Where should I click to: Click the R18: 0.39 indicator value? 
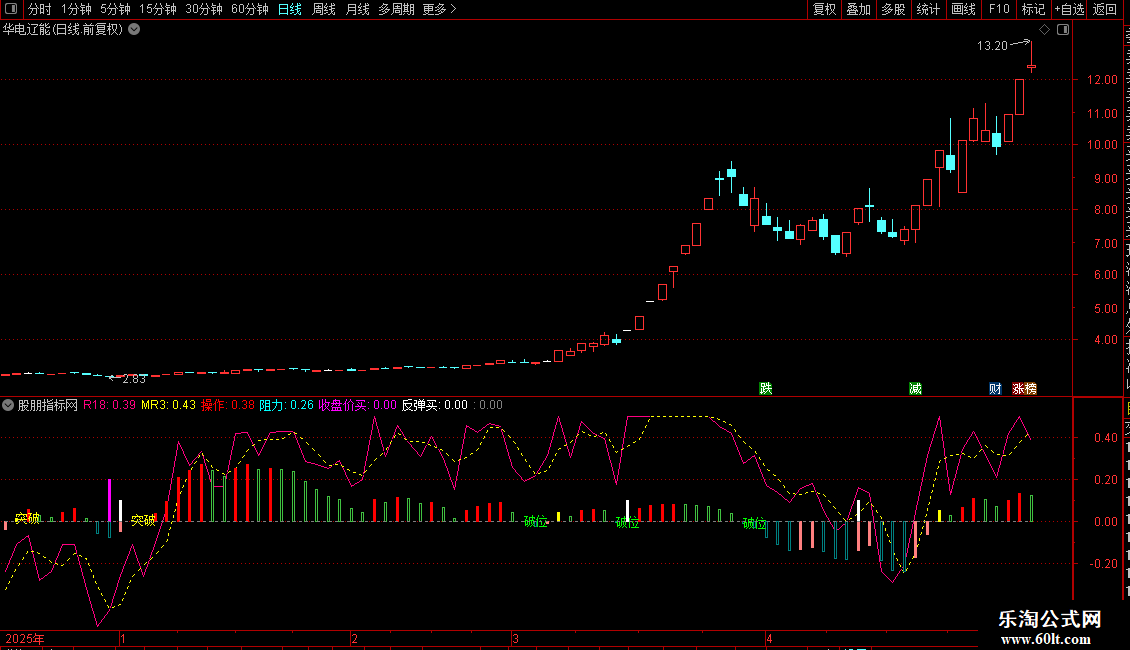pyautogui.click(x=109, y=405)
